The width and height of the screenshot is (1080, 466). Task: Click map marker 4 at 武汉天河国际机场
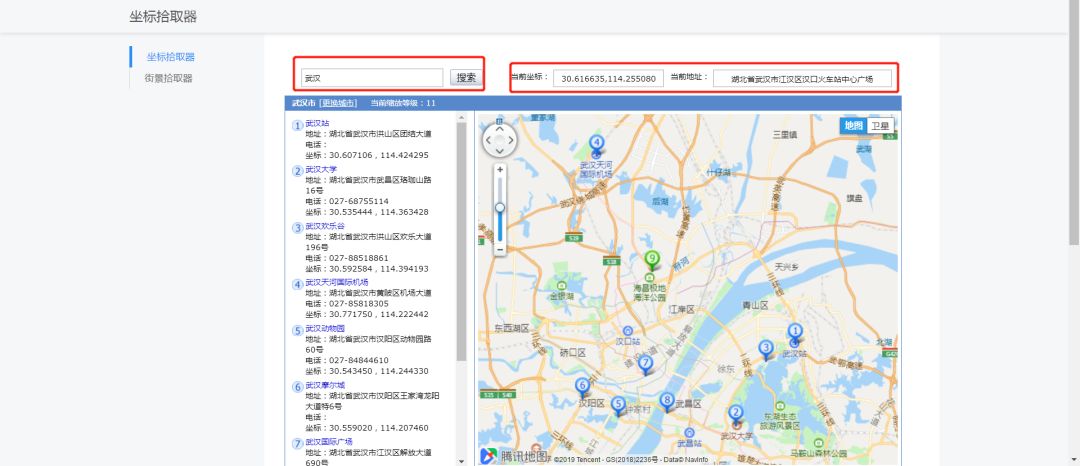tap(596, 145)
